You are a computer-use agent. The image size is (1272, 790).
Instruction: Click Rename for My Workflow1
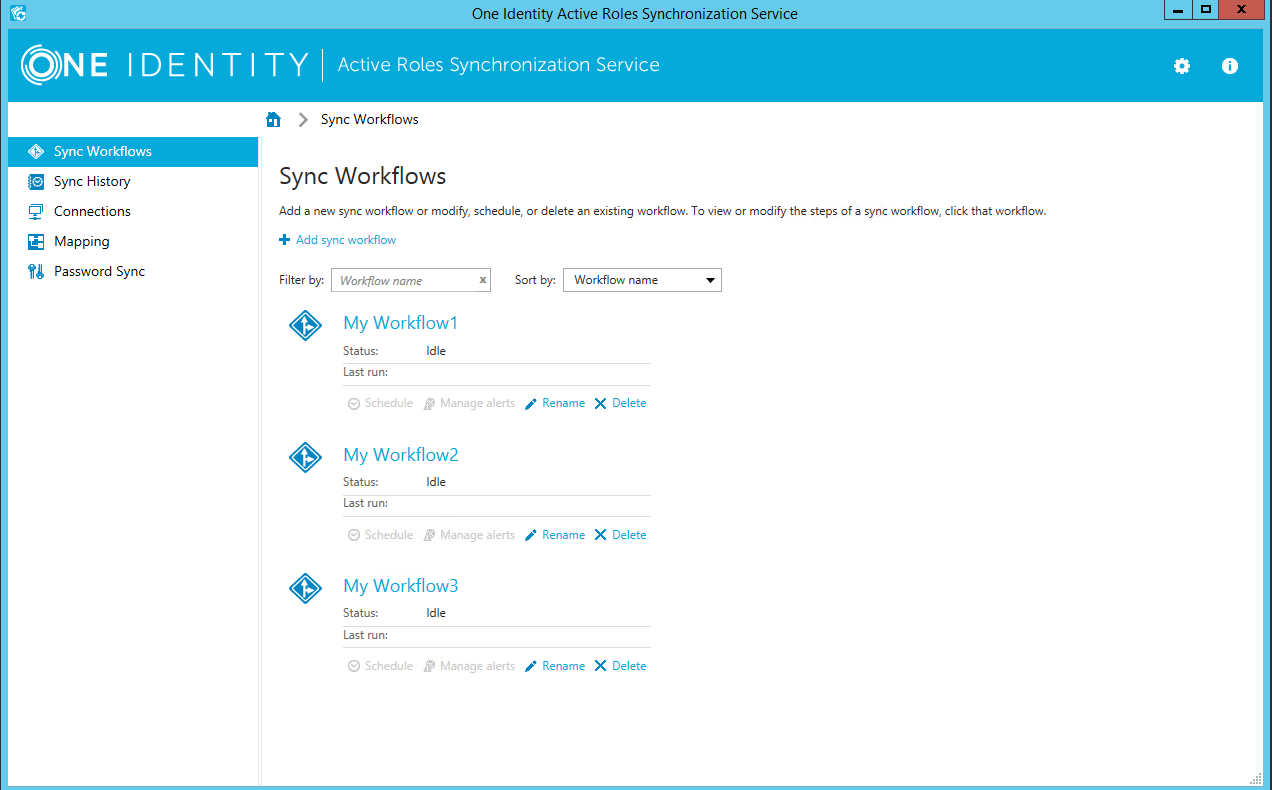tap(563, 404)
